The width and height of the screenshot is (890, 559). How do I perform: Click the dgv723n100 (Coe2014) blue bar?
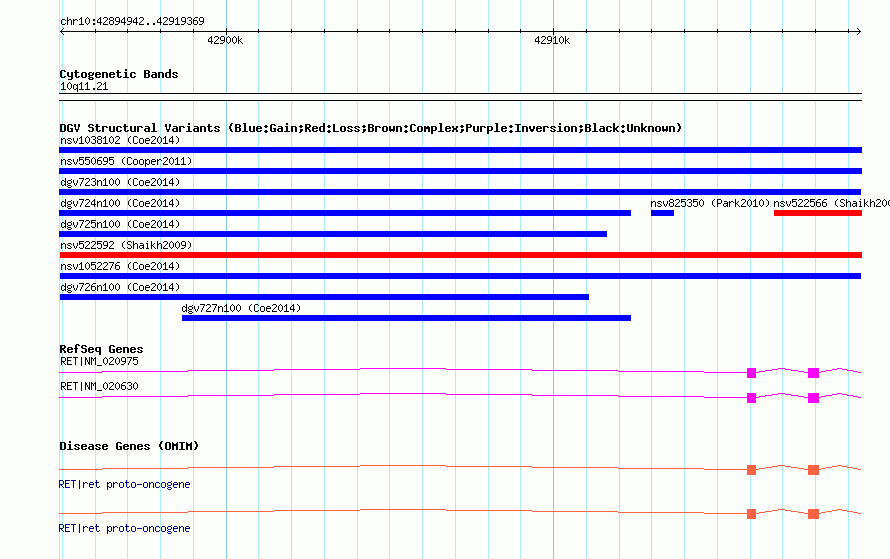point(460,192)
